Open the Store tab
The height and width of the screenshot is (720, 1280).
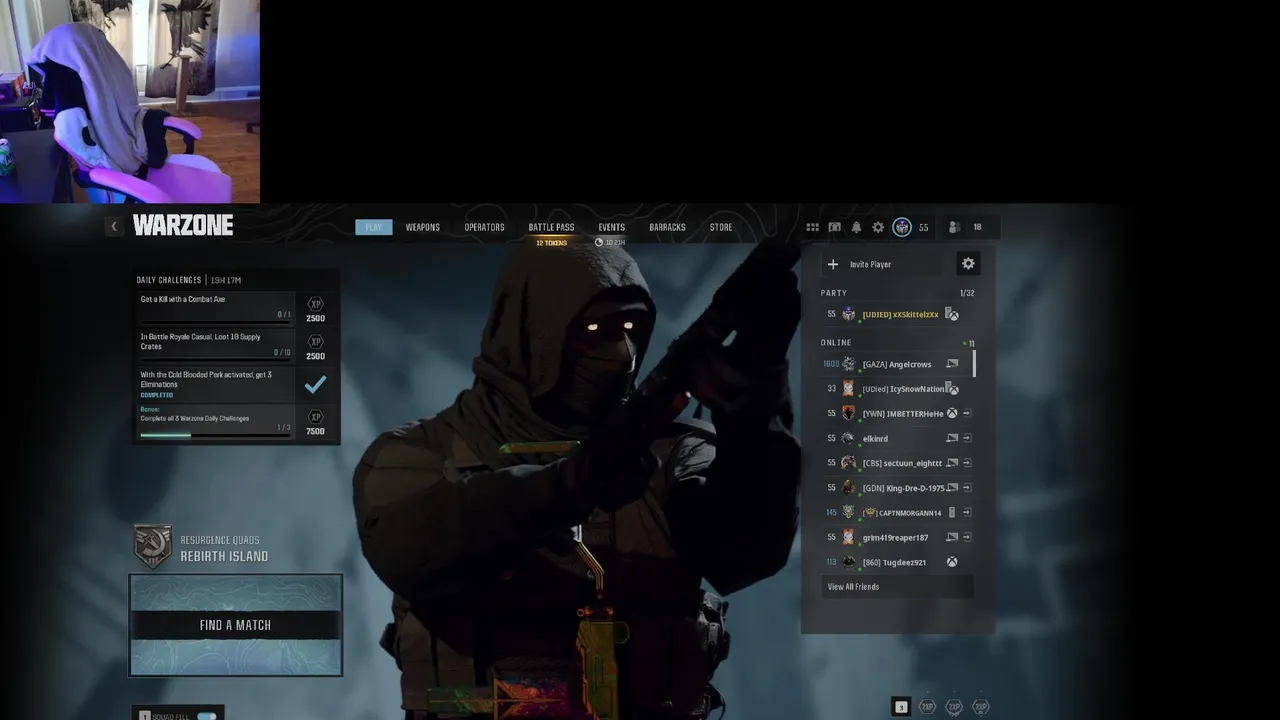721,227
